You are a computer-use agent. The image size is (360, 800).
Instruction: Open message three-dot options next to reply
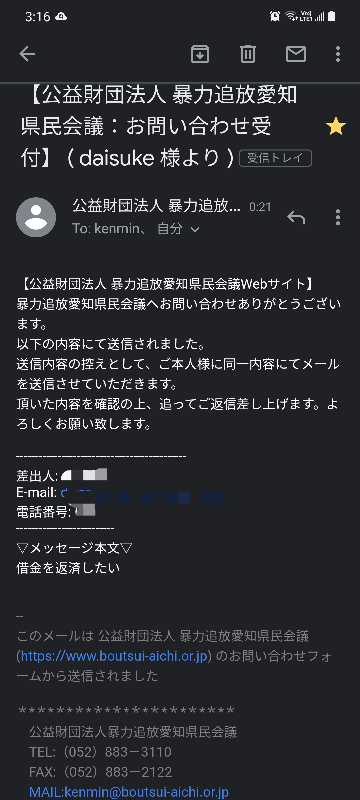point(338,217)
